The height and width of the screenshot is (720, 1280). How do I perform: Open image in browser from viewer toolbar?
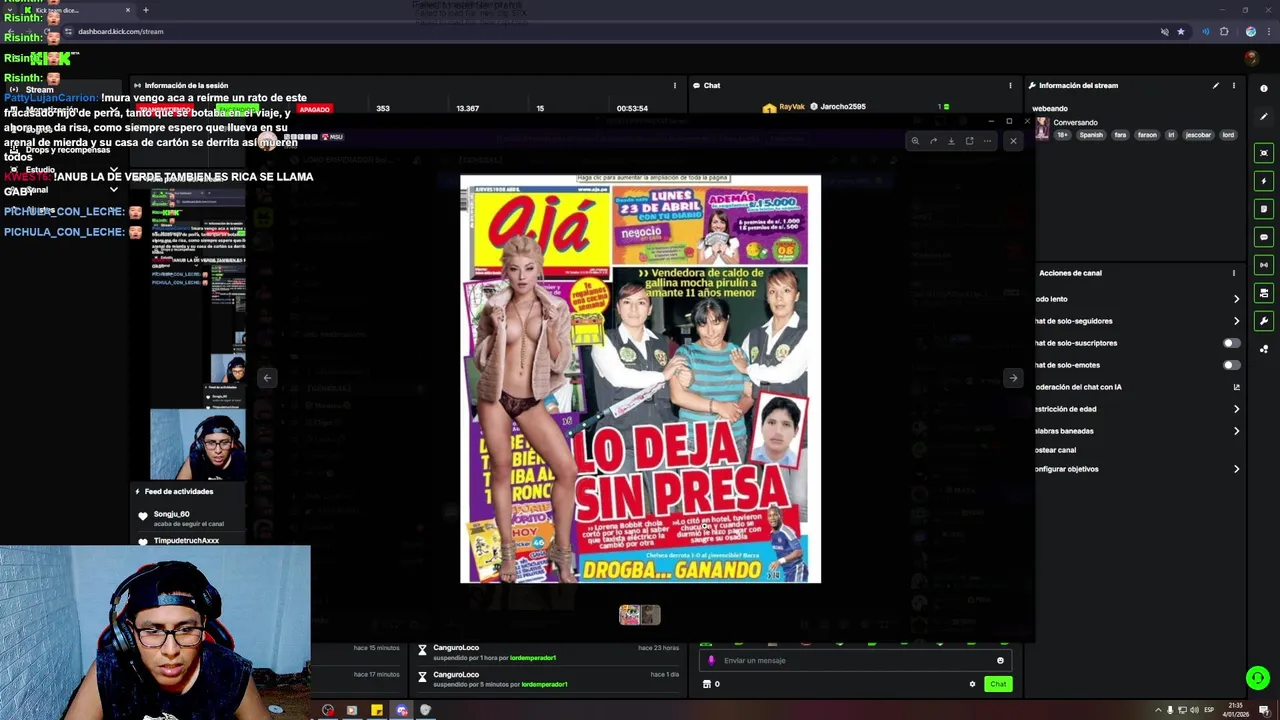pyautogui.click(x=969, y=141)
